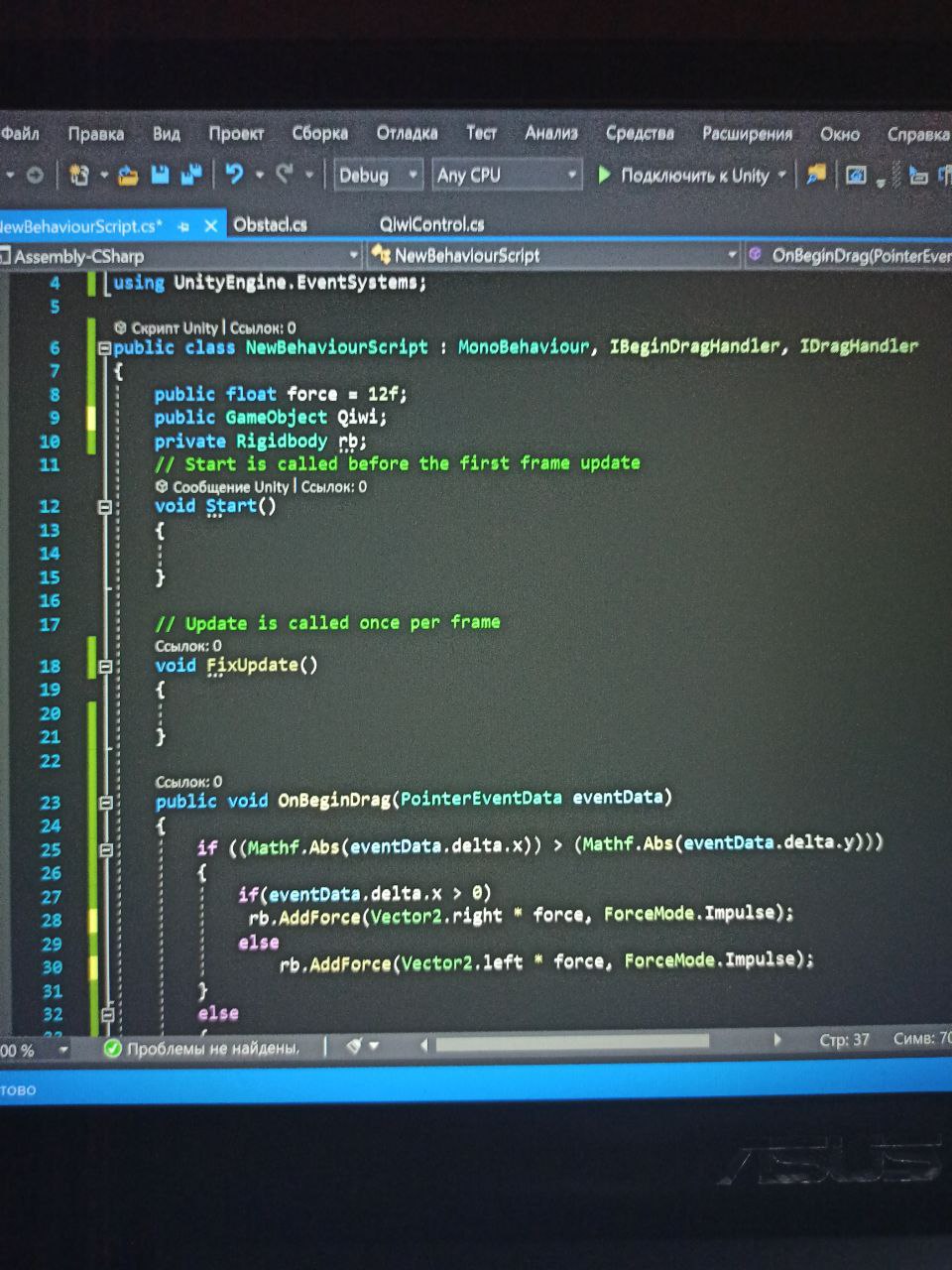This screenshot has width=952, height=1270.
Task: Click the find-in-files icon after Unity button
Action: pyautogui.click(x=815, y=176)
